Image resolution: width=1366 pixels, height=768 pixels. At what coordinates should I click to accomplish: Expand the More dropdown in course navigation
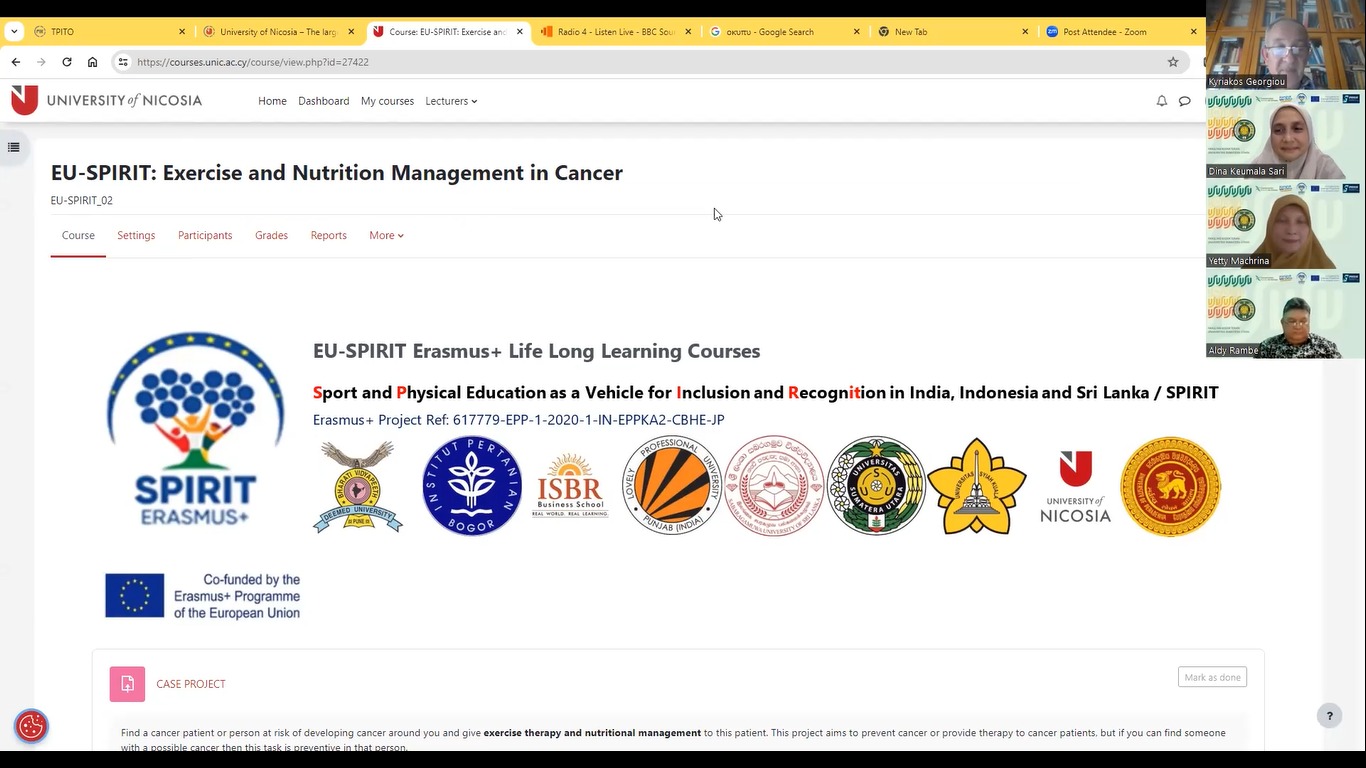[386, 235]
